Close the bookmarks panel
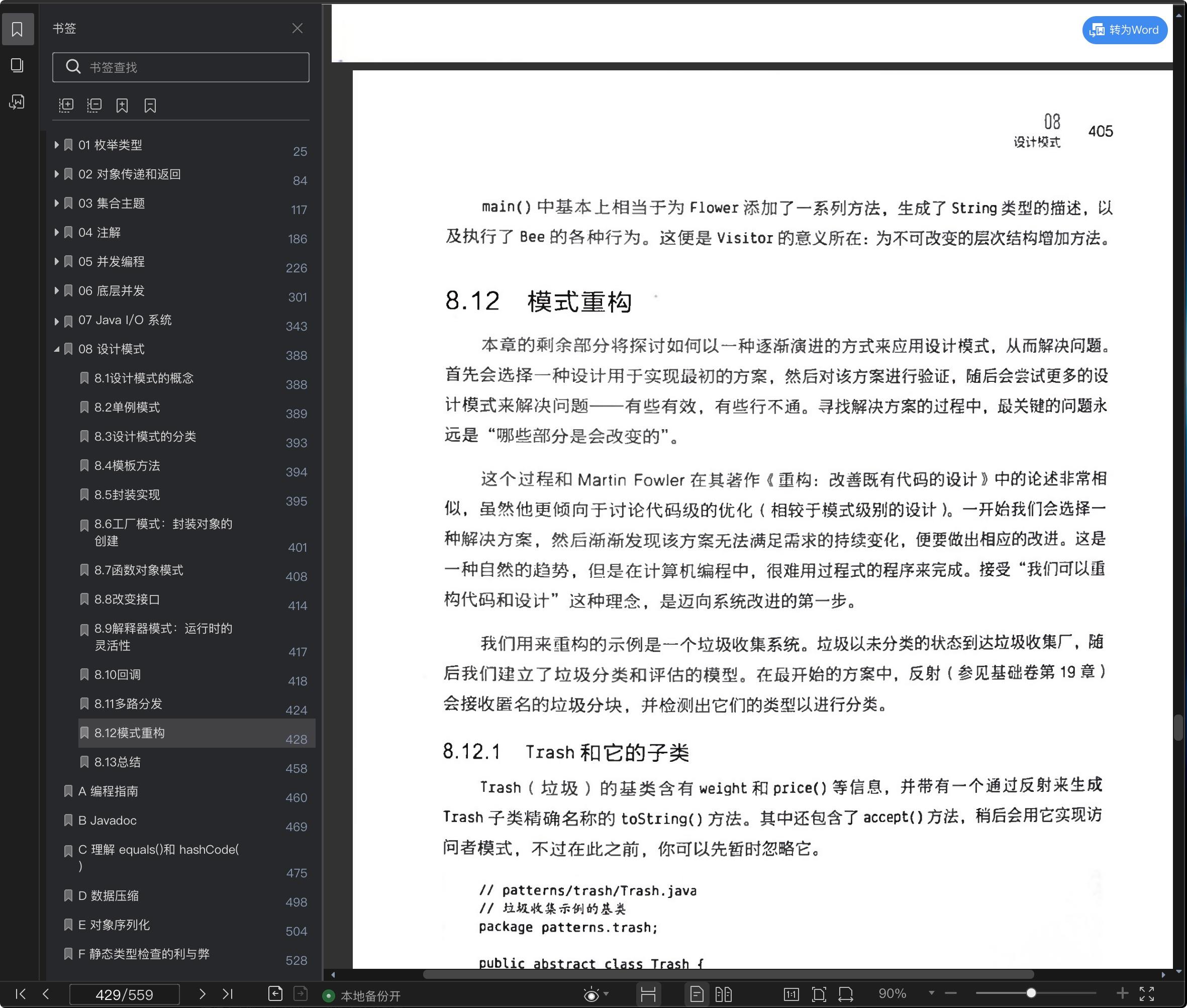The height and width of the screenshot is (1008, 1187). 297,28
